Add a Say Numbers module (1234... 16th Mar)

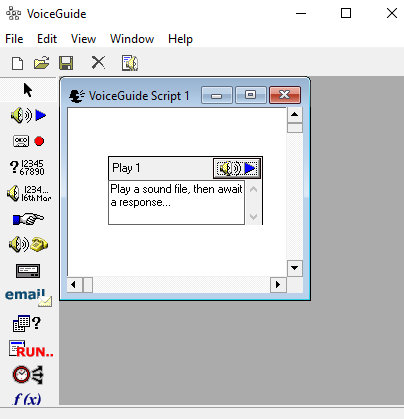[x=29, y=193]
